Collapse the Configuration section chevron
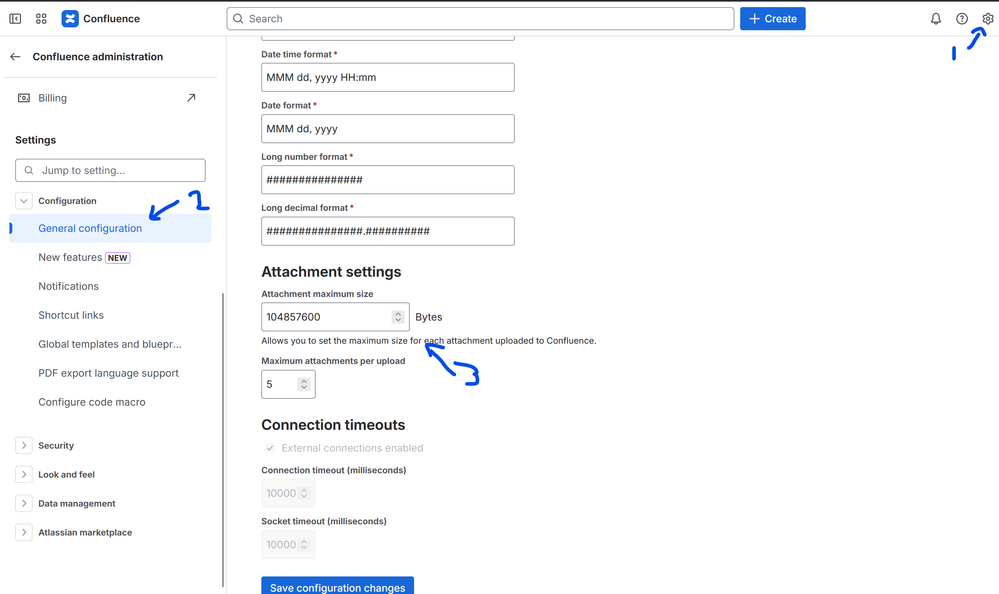The image size is (999, 594). (23, 200)
